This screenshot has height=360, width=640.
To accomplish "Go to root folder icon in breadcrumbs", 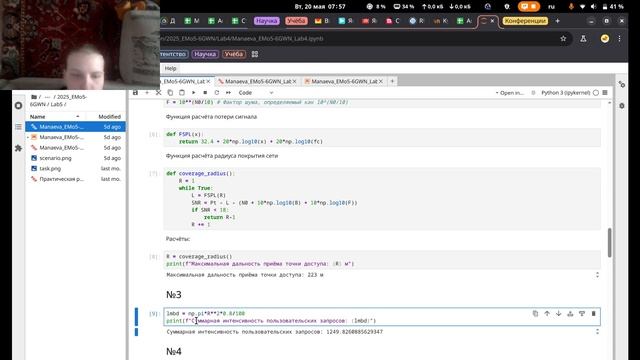I will coord(34,97).
